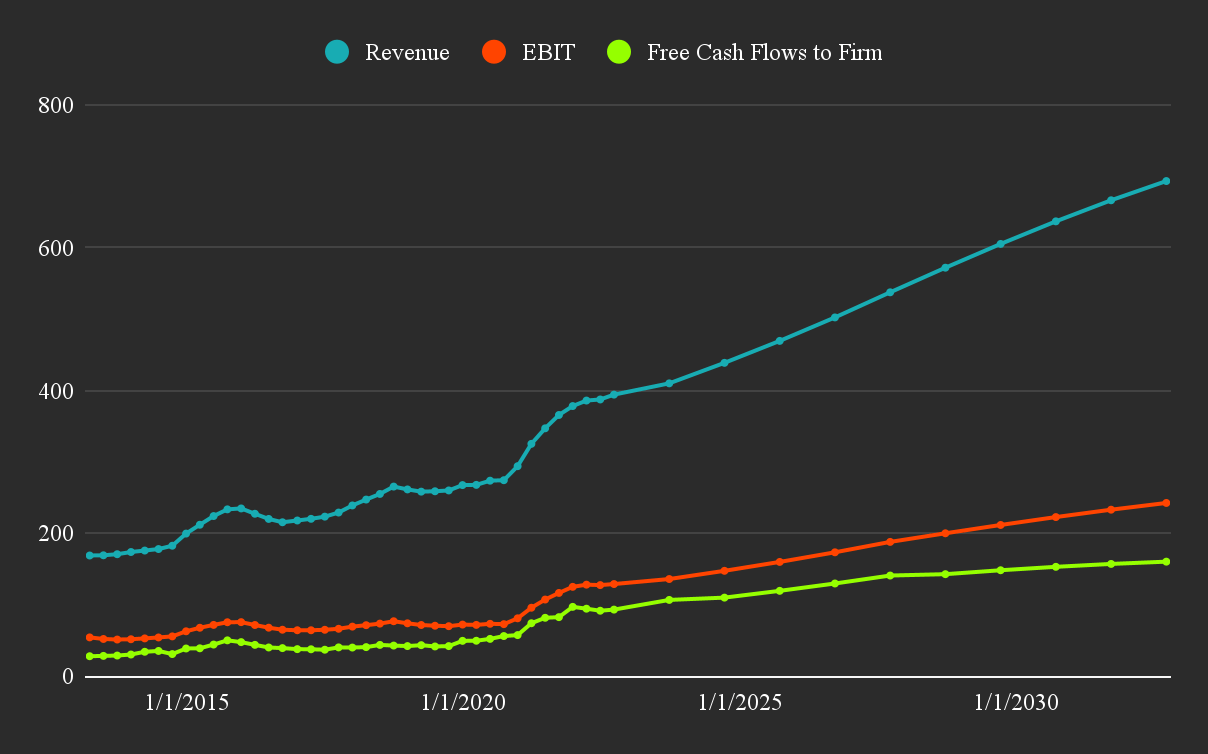Select the "1/1/2015" x-axis label
The image size is (1208, 754).
point(186,703)
